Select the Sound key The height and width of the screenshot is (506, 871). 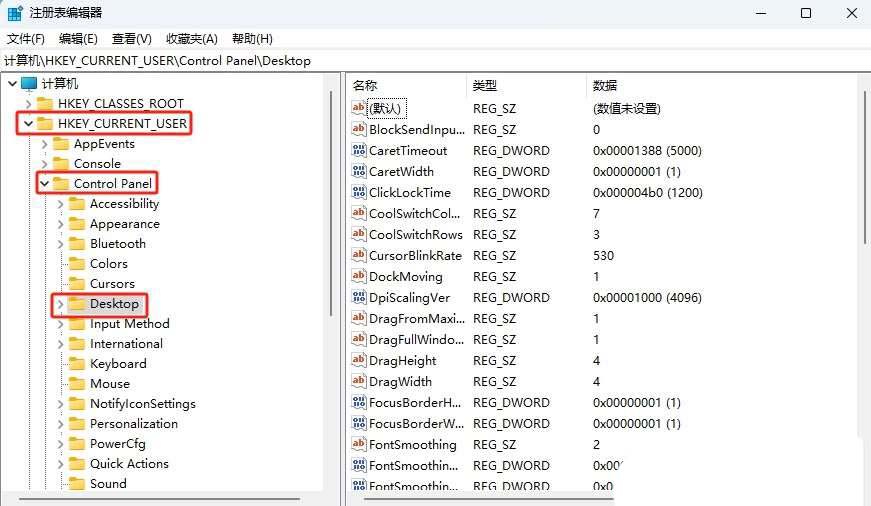(108, 484)
